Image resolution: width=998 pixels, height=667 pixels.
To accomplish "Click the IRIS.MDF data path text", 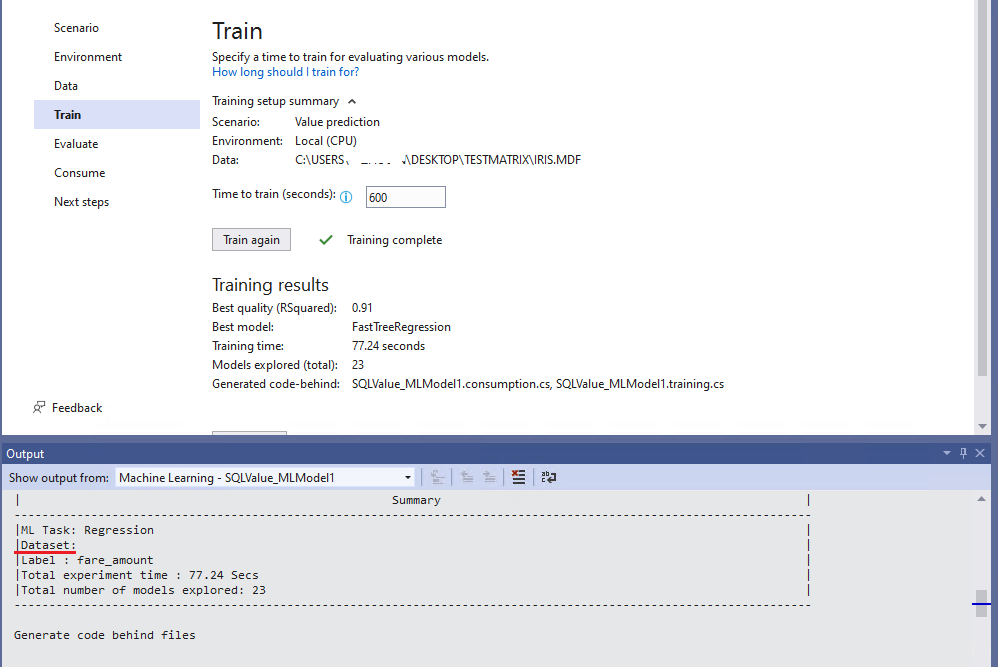I will [438, 160].
